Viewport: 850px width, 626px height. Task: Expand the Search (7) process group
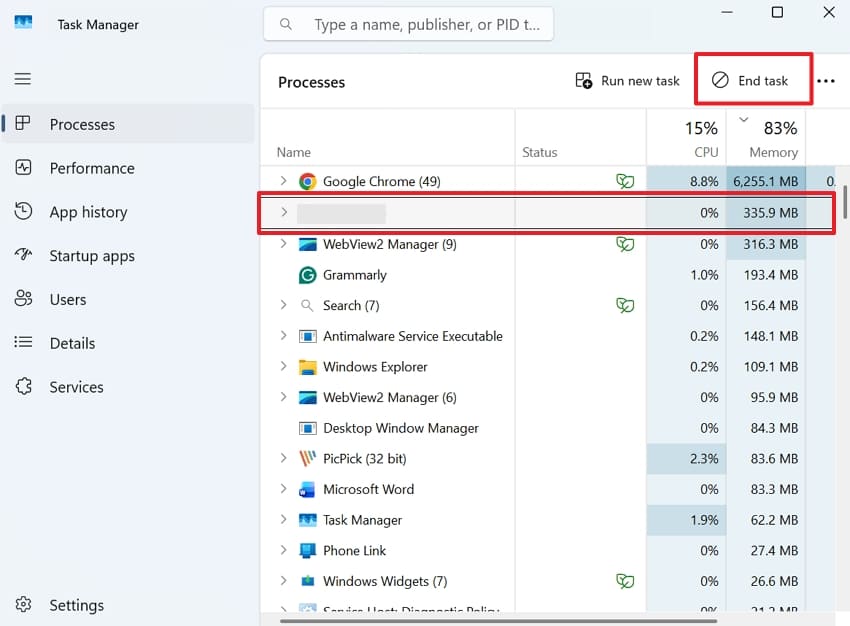point(284,305)
